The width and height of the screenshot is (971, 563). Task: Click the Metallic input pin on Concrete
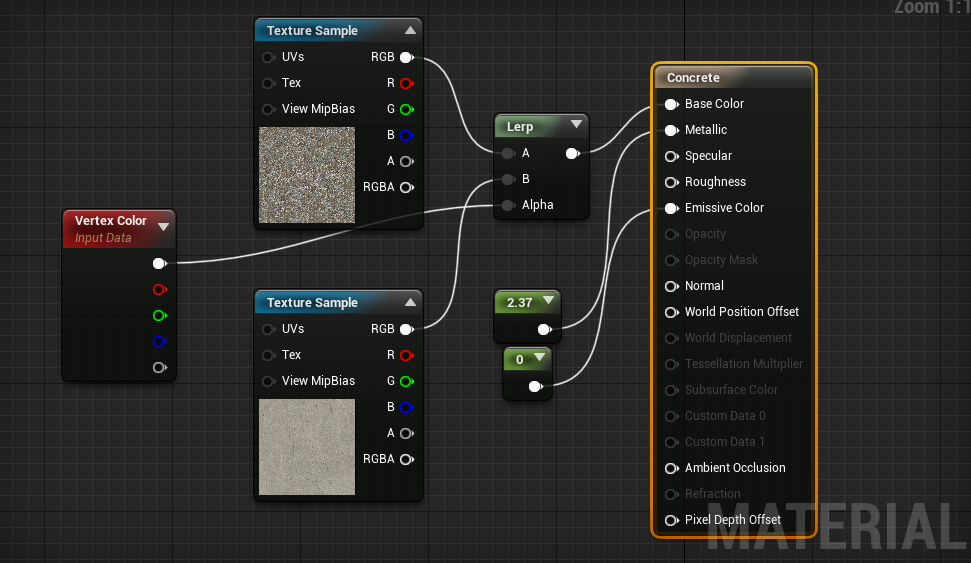[x=672, y=130]
